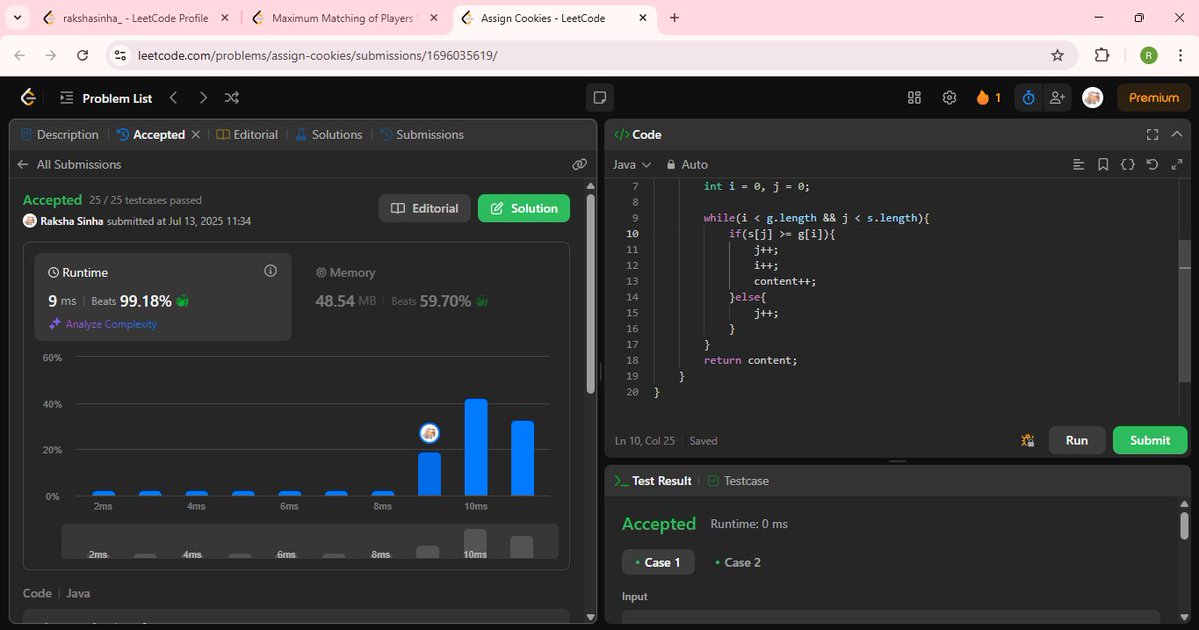Open the browser extensions puzzle icon
Screen dimensions: 1199x630
point(1102,55)
